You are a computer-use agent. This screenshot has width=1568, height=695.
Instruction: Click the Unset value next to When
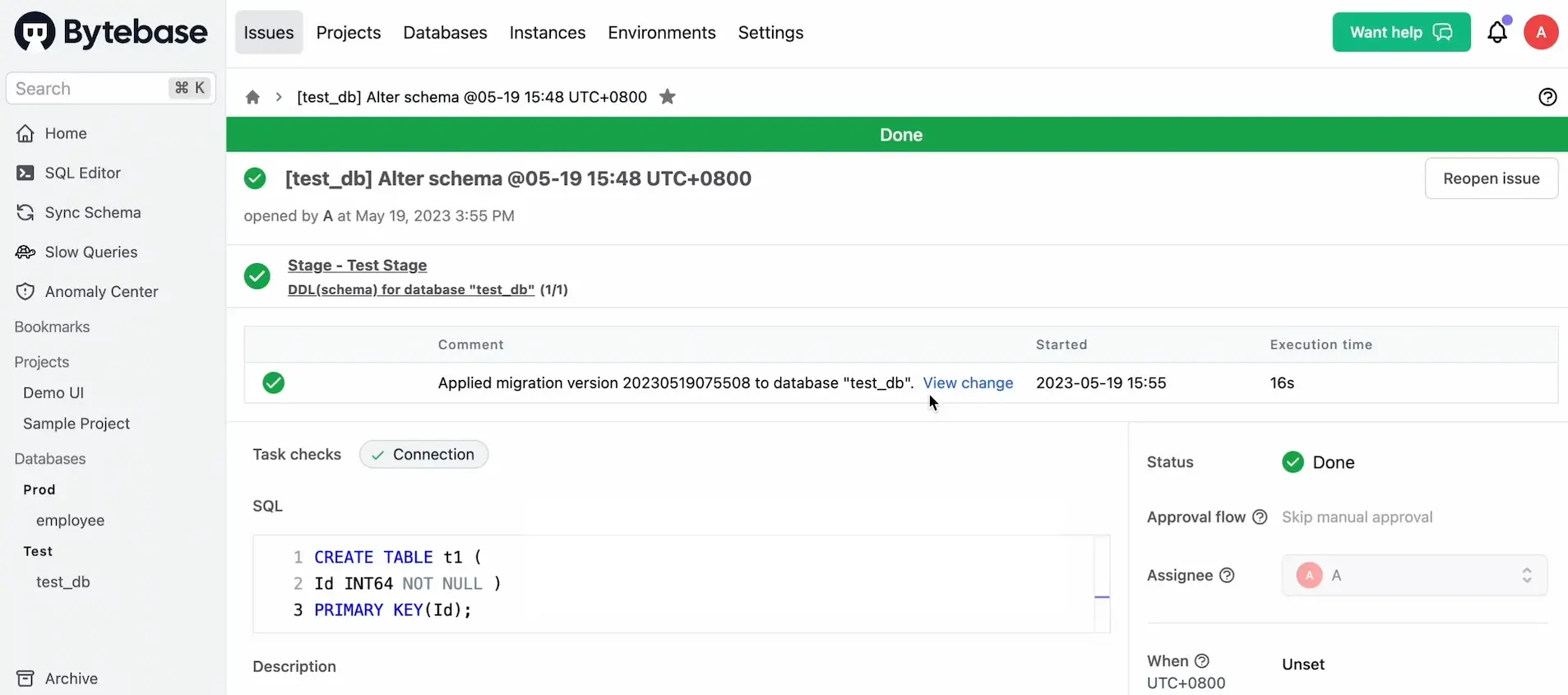[1303, 665]
